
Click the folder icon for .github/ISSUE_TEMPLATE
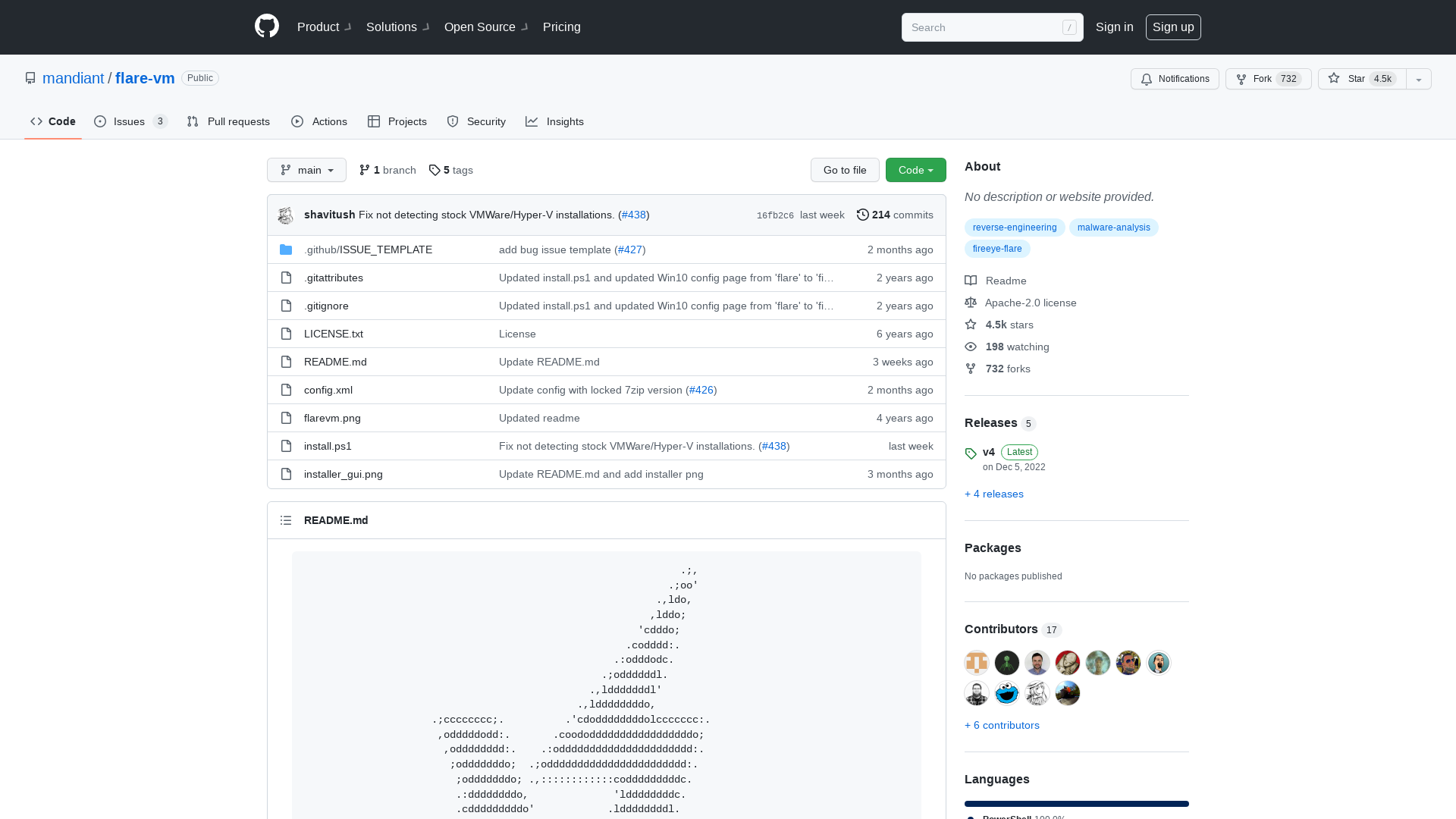pos(286,249)
